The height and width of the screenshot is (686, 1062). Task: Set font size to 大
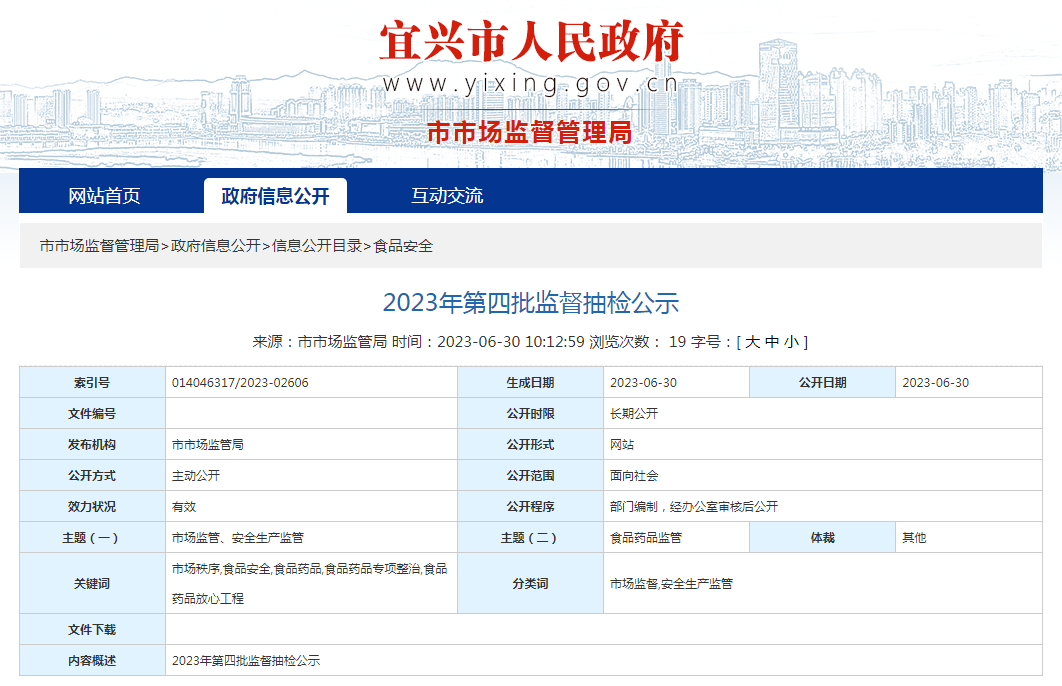(x=752, y=342)
